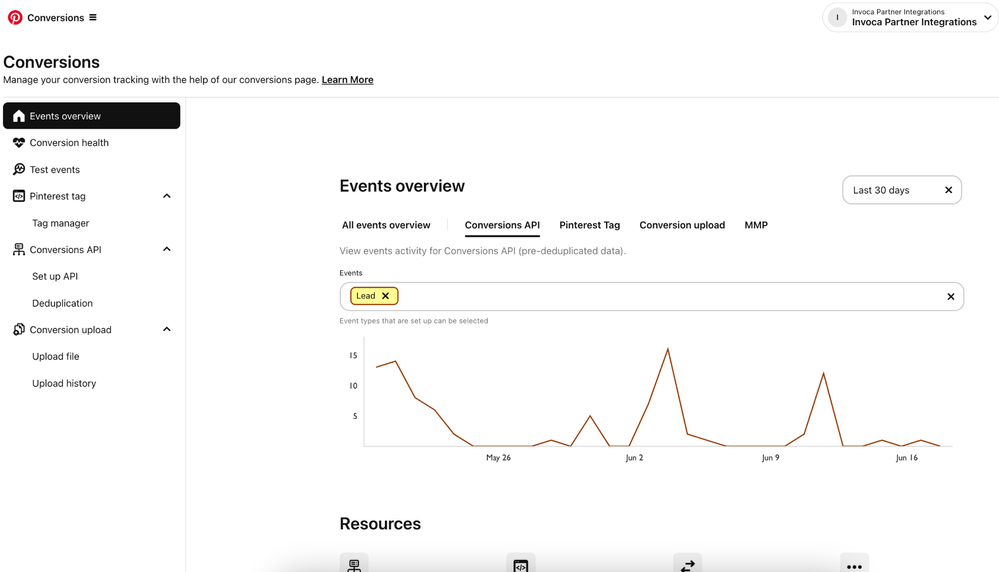Image resolution: width=999 pixels, height=572 pixels.
Task: Open Upload file page
Action: point(55,357)
